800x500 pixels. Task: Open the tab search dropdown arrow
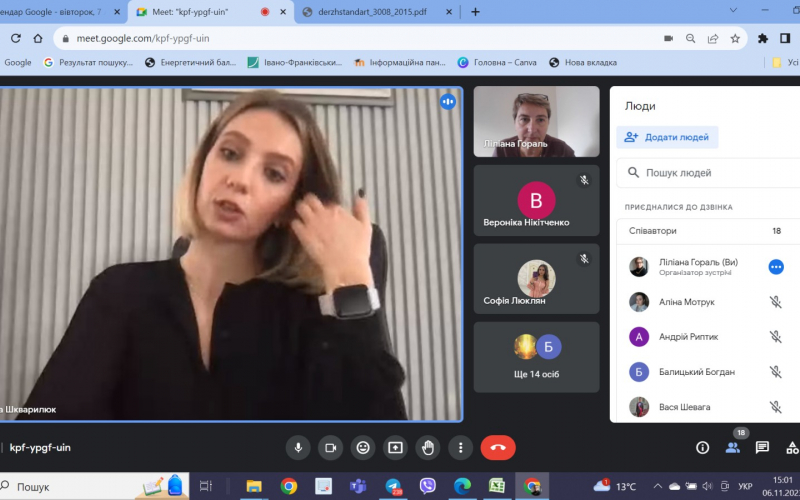(733, 10)
